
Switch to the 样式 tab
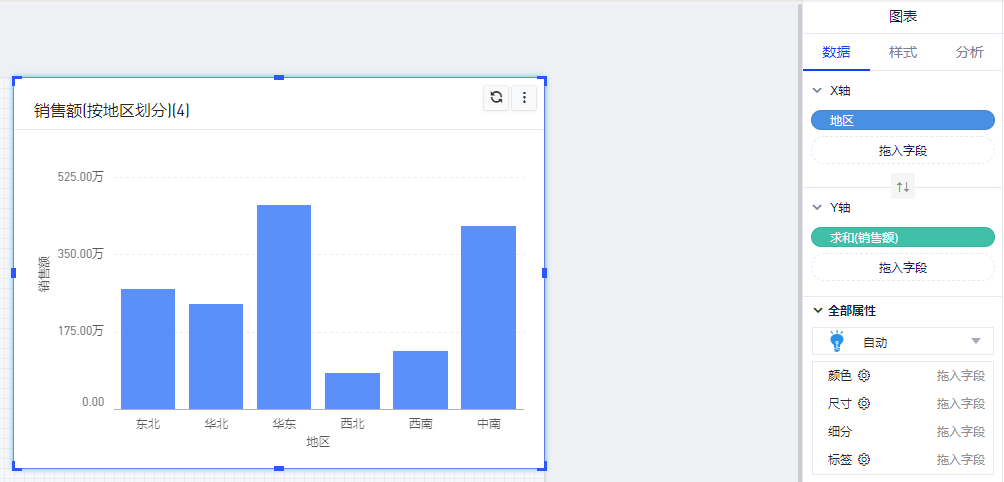pos(902,52)
